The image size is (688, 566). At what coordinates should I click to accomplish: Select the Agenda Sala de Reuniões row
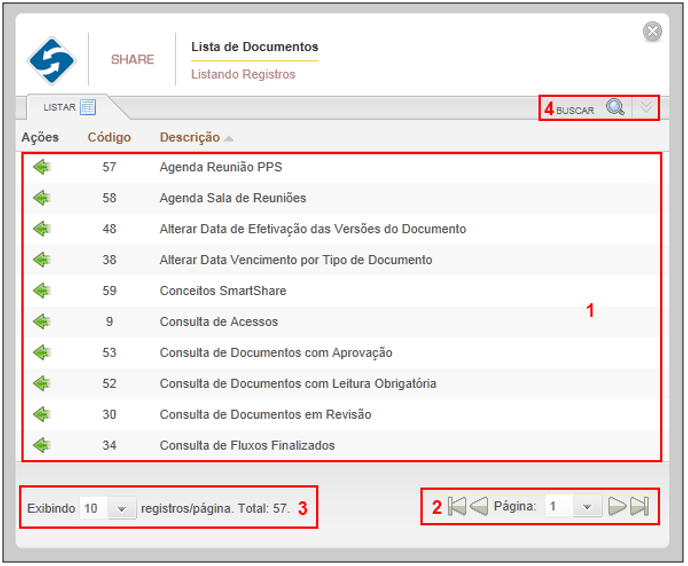[x=233, y=198]
